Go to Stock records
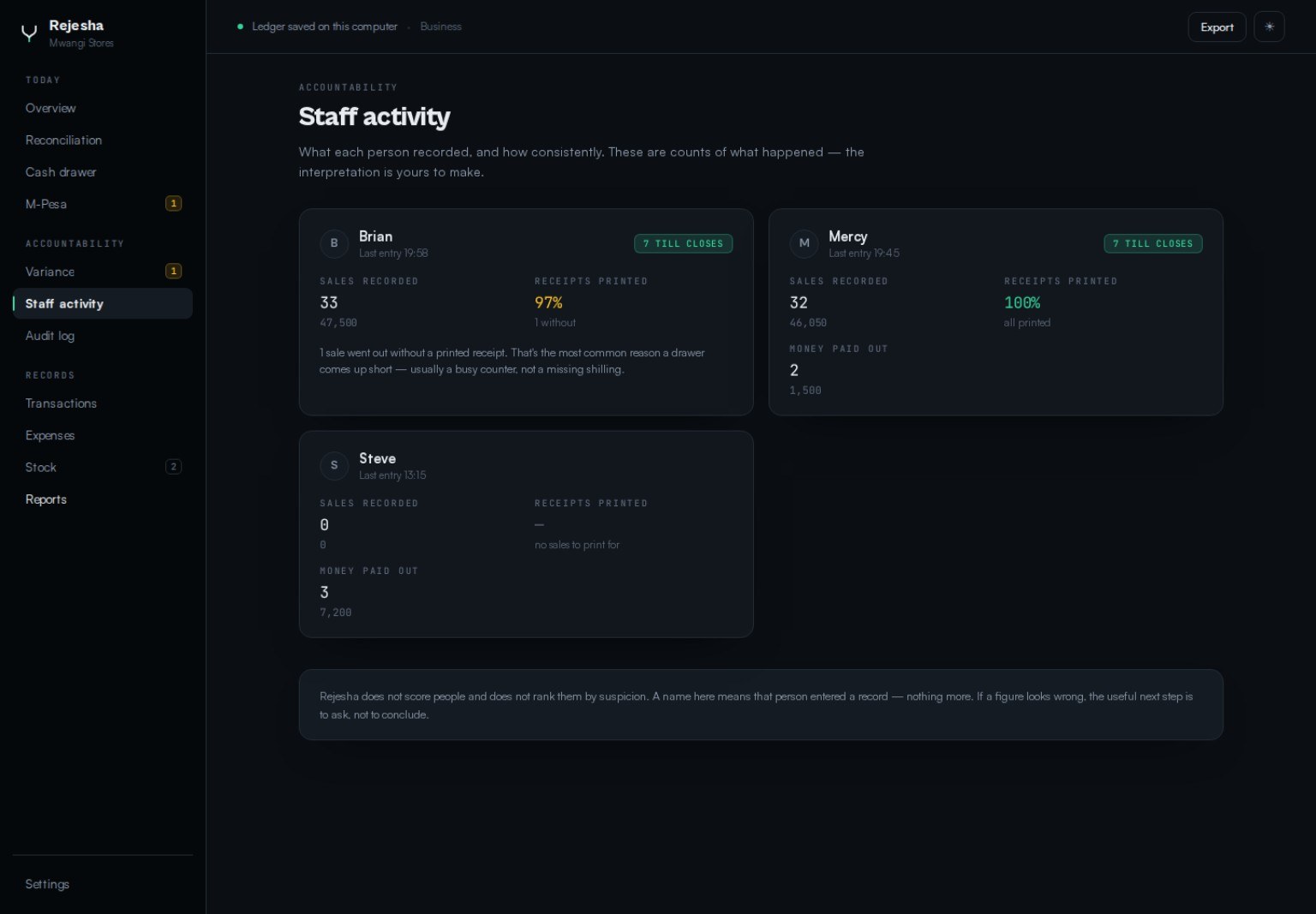 pos(103,467)
